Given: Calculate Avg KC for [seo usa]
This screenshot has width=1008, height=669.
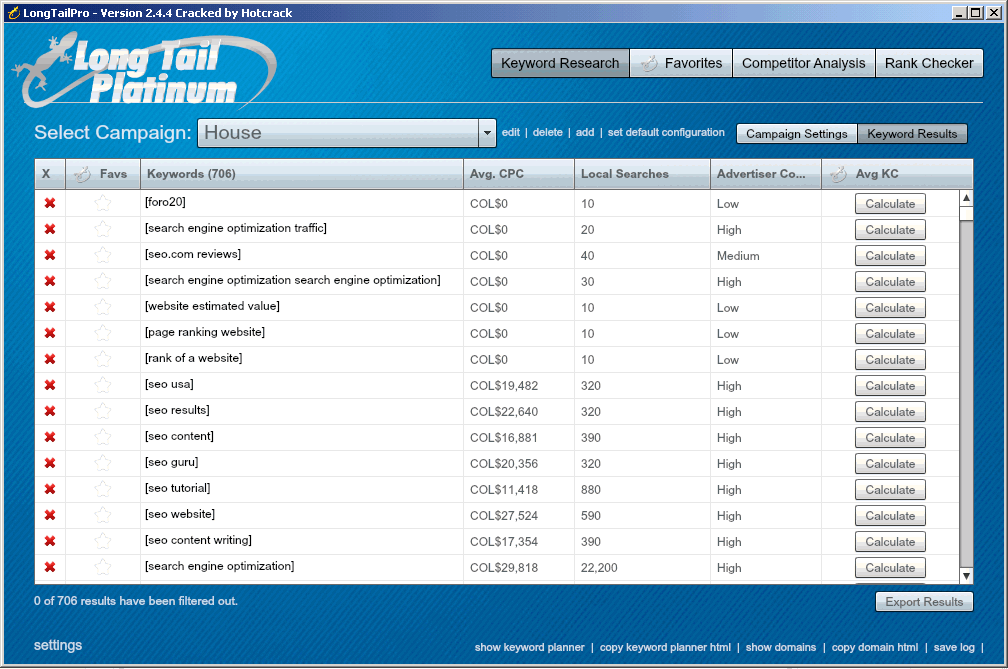Looking at the screenshot, I should pyautogui.click(x=890, y=386).
